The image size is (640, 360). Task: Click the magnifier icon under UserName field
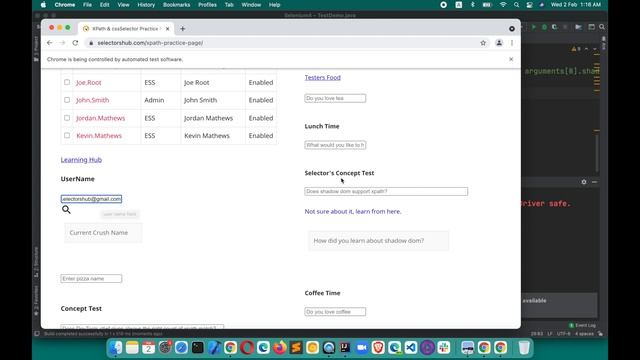pyautogui.click(x=66, y=209)
